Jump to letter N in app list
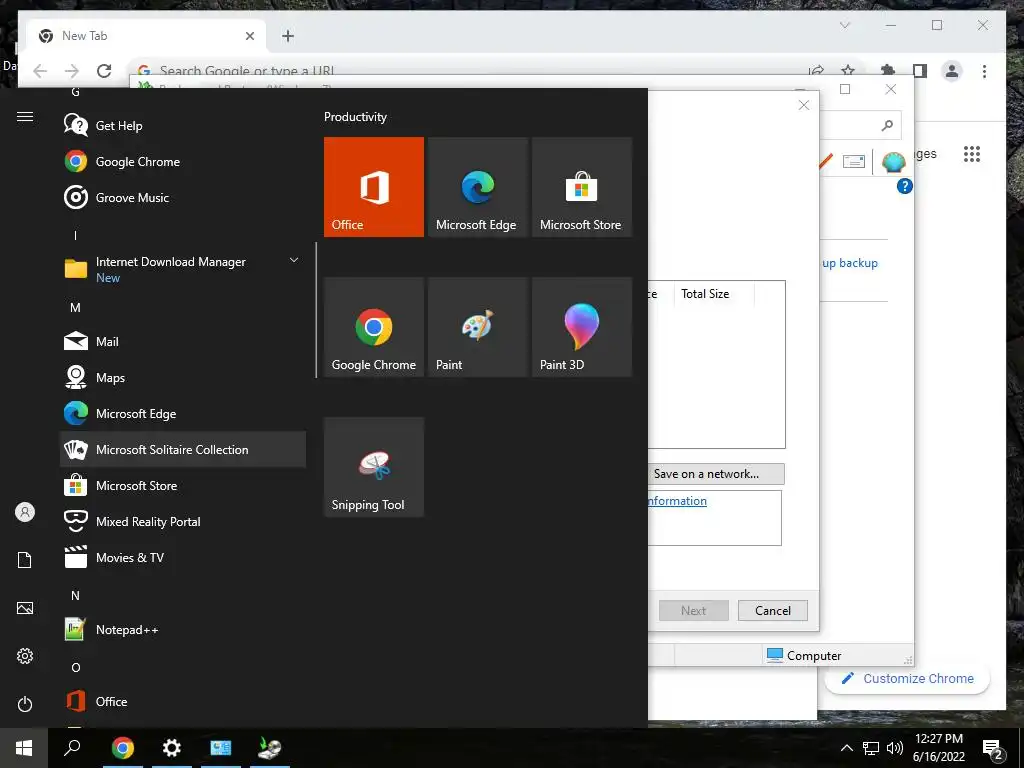Image resolution: width=1024 pixels, height=768 pixels. [75, 596]
